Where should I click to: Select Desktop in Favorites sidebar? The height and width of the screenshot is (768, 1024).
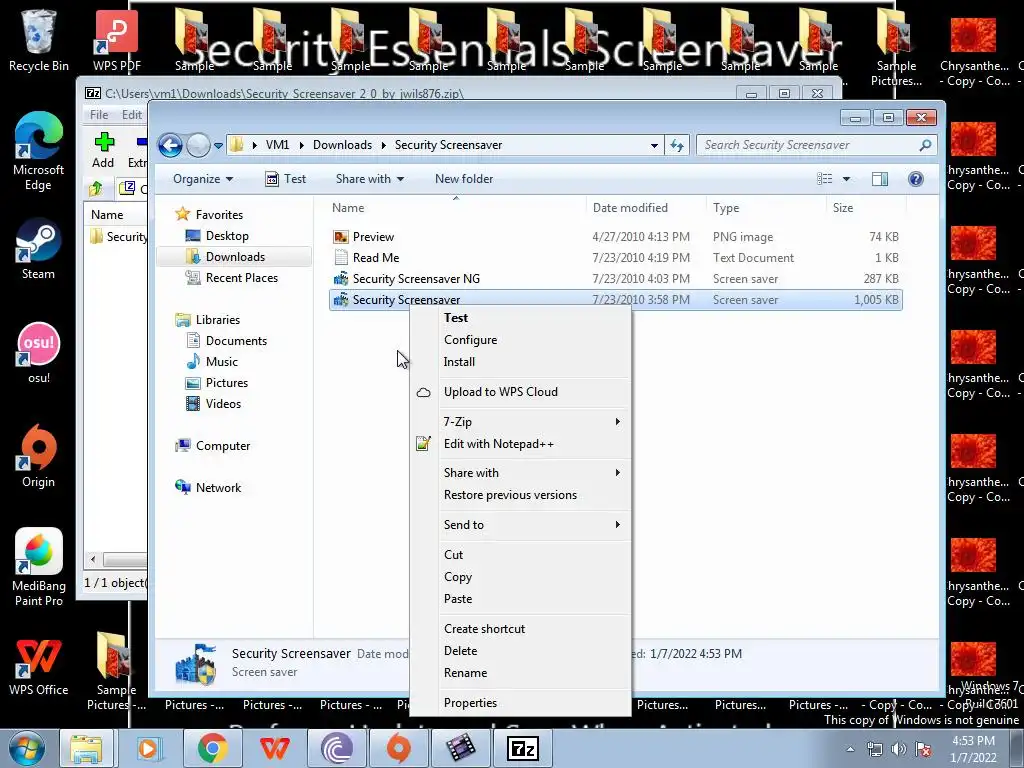click(x=227, y=236)
